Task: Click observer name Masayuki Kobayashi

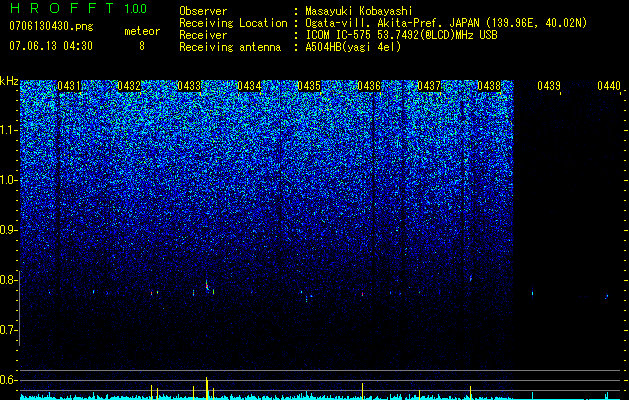Action: (359, 11)
